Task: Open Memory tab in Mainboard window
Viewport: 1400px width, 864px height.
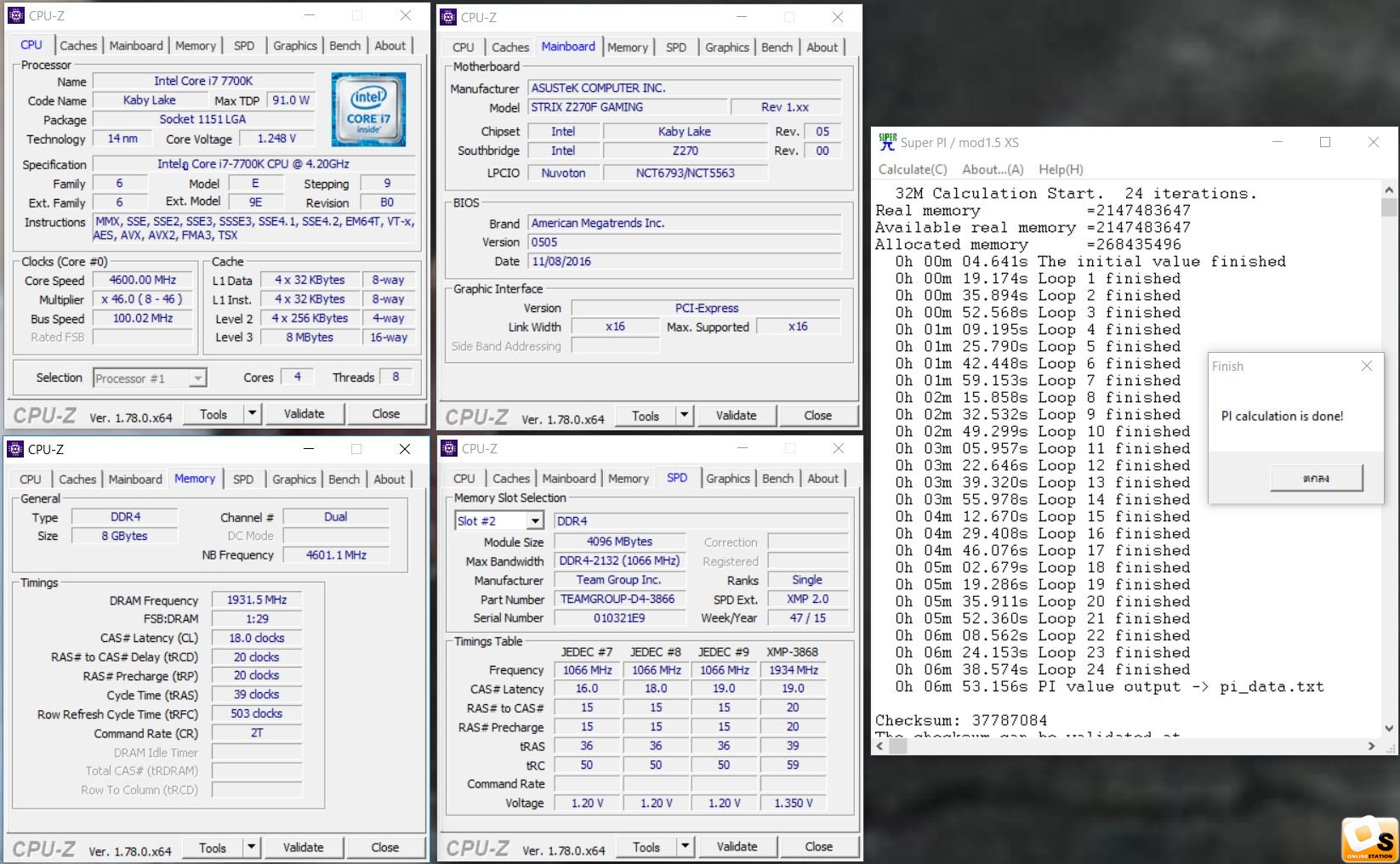Action: tap(628, 48)
